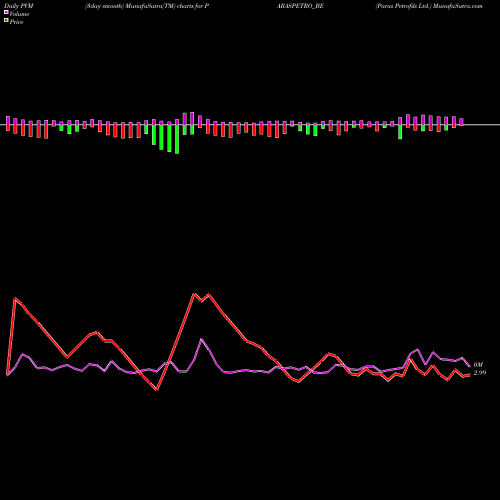
Task: Click the Volume legend color swatch
Action: [6, 13]
